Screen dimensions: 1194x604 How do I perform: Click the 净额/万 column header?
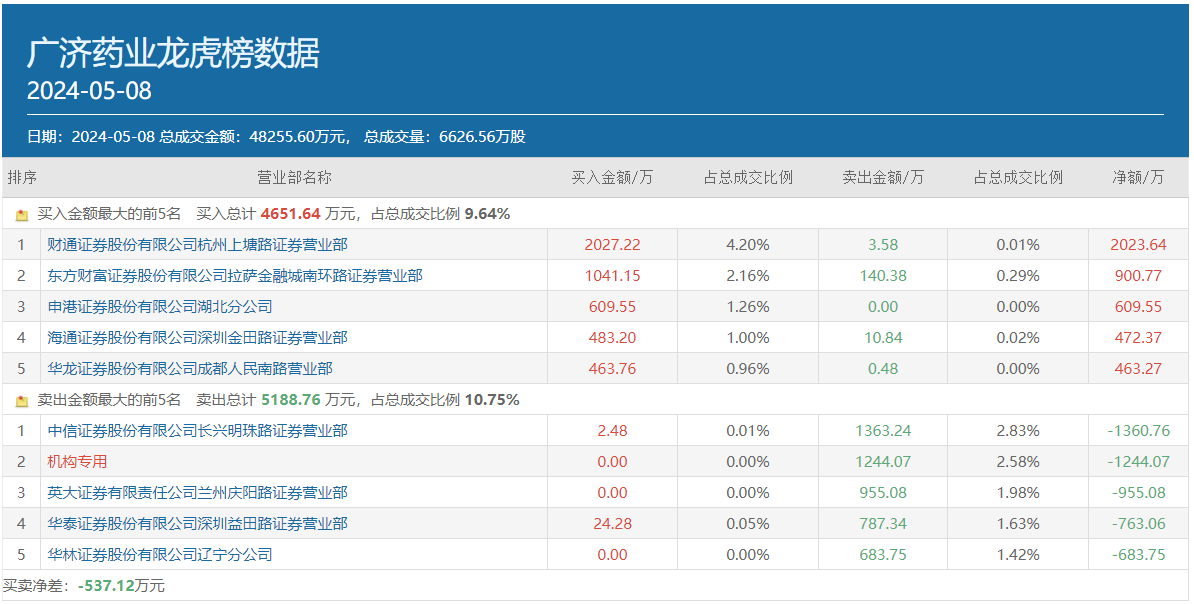click(1138, 178)
